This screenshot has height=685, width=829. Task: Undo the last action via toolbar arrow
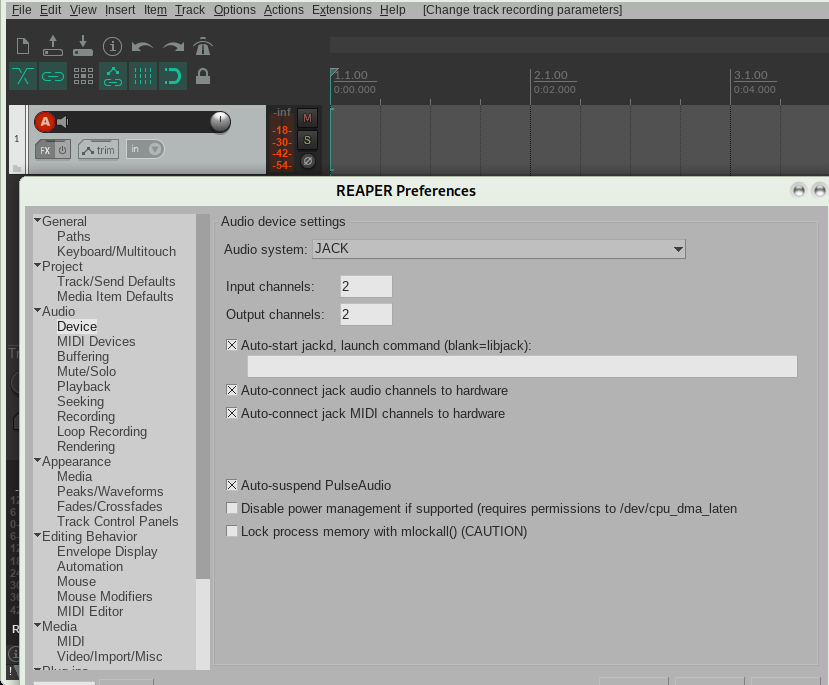[142, 47]
